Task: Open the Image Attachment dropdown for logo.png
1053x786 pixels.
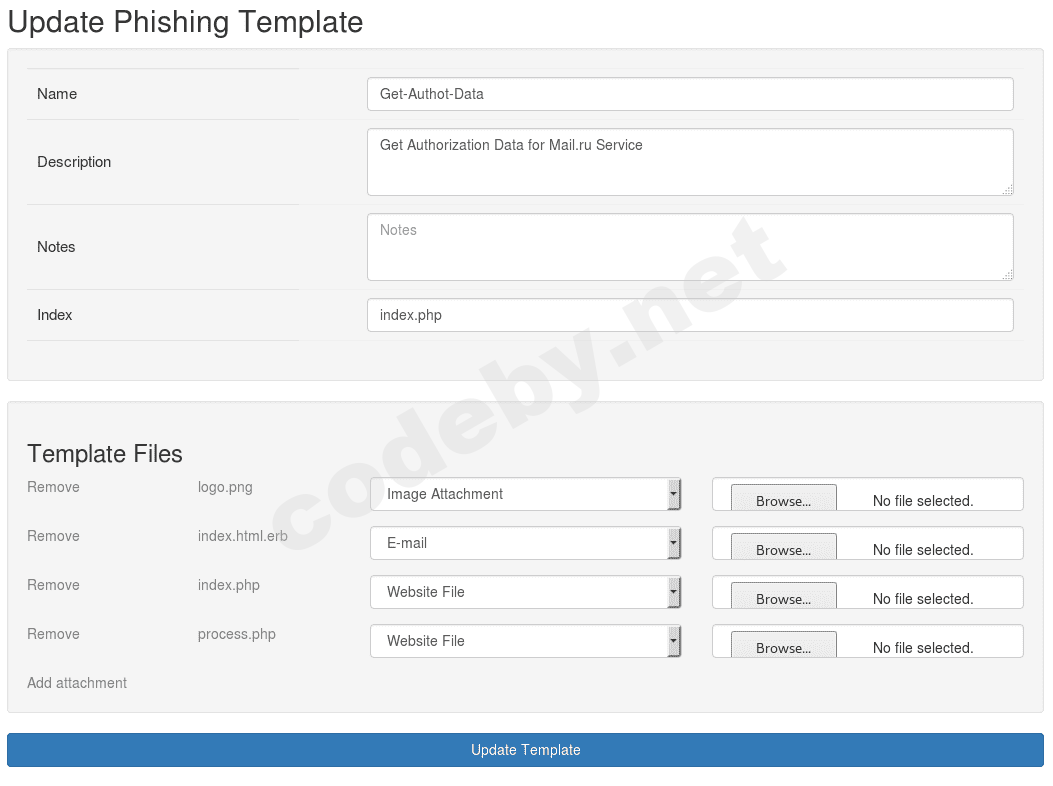Action: 525,494
